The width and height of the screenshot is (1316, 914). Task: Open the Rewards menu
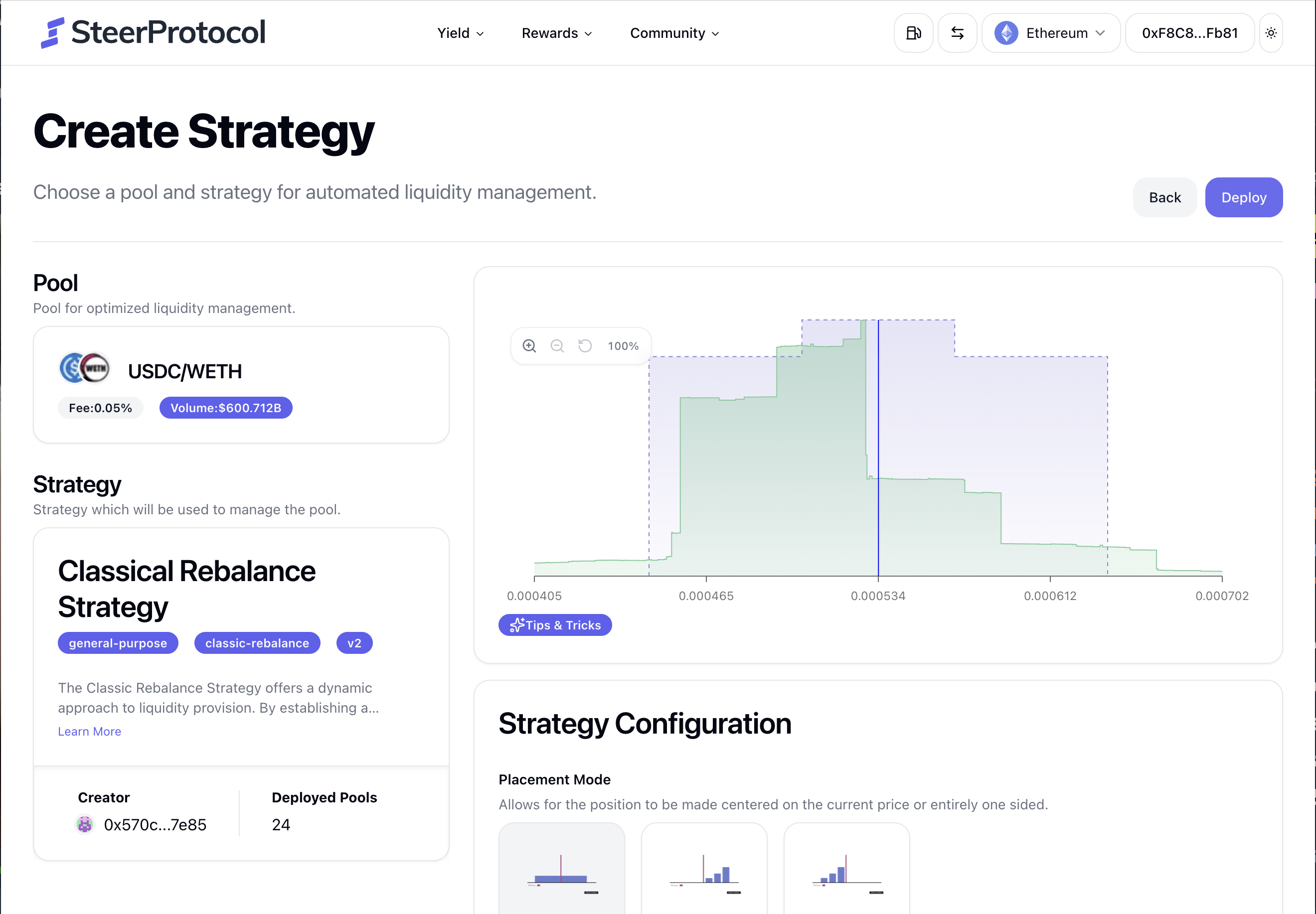click(x=557, y=33)
